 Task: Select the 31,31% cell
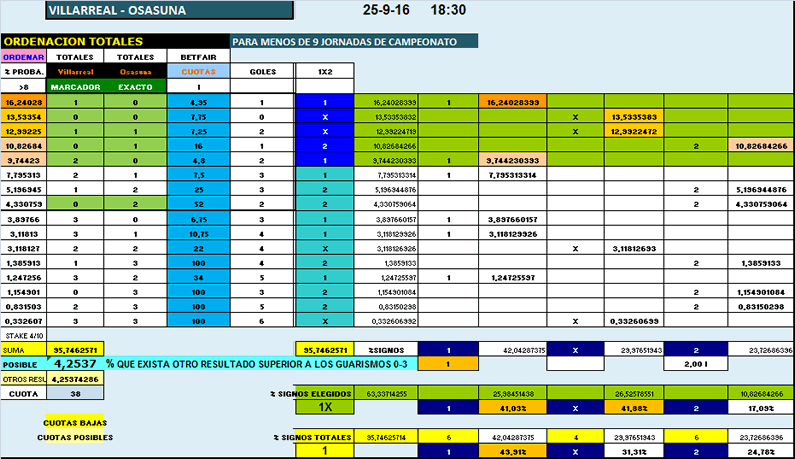click(x=634, y=451)
